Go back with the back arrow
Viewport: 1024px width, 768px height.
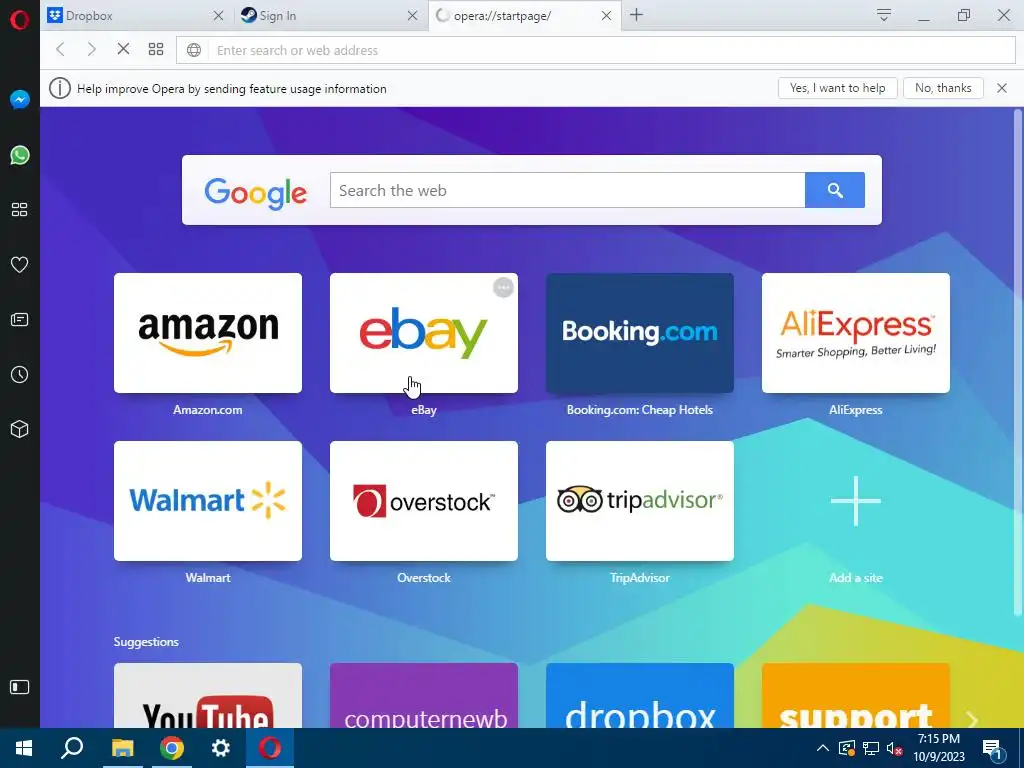coord(60,50)
